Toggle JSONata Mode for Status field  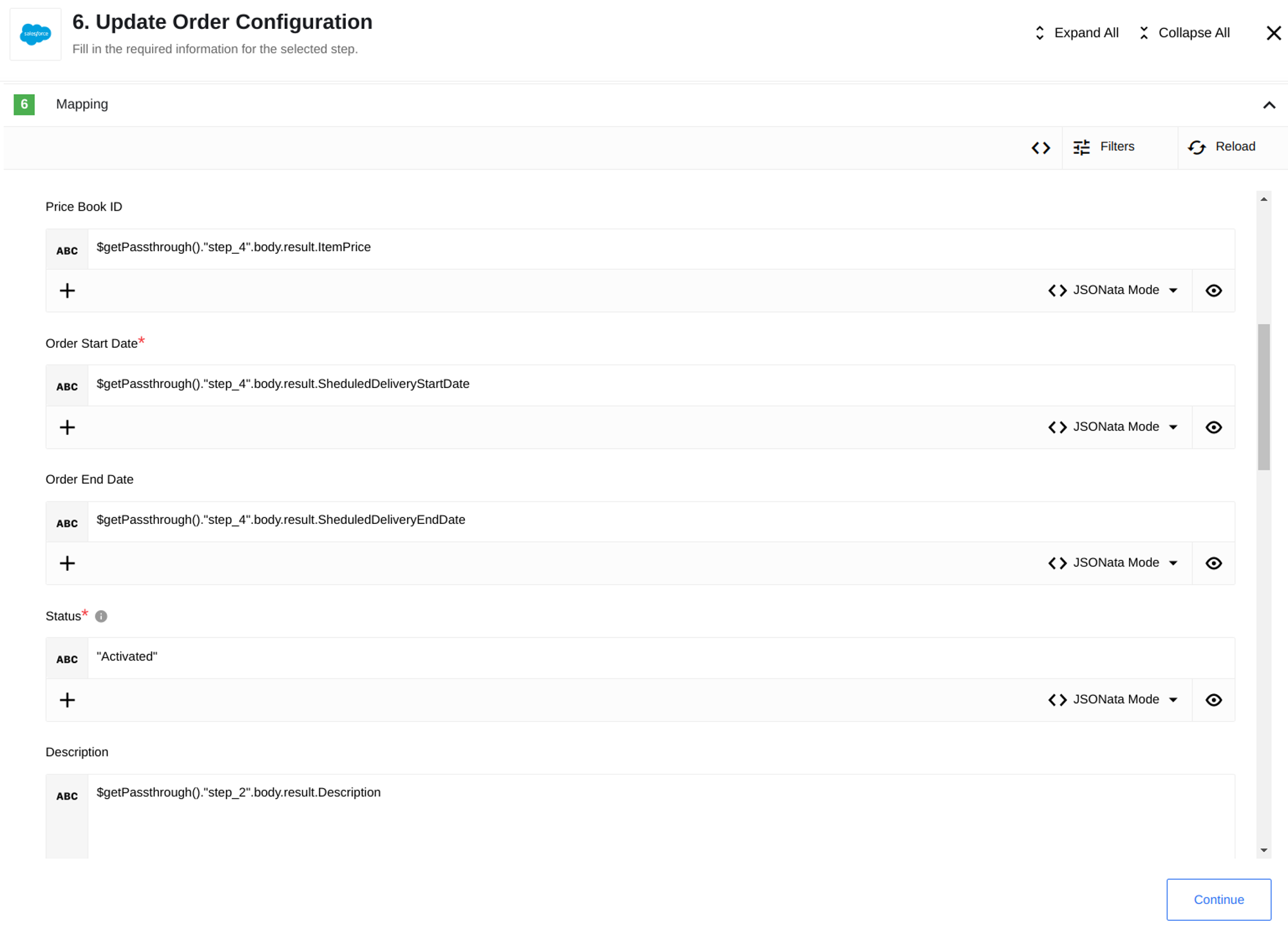(x=1114, y=699)
